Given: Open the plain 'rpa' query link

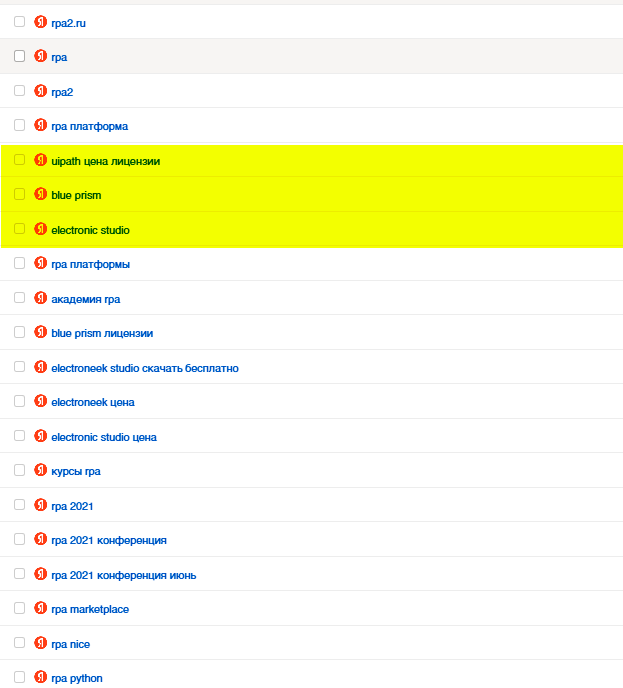Looking at the screenshot, I should pos(59,58).
